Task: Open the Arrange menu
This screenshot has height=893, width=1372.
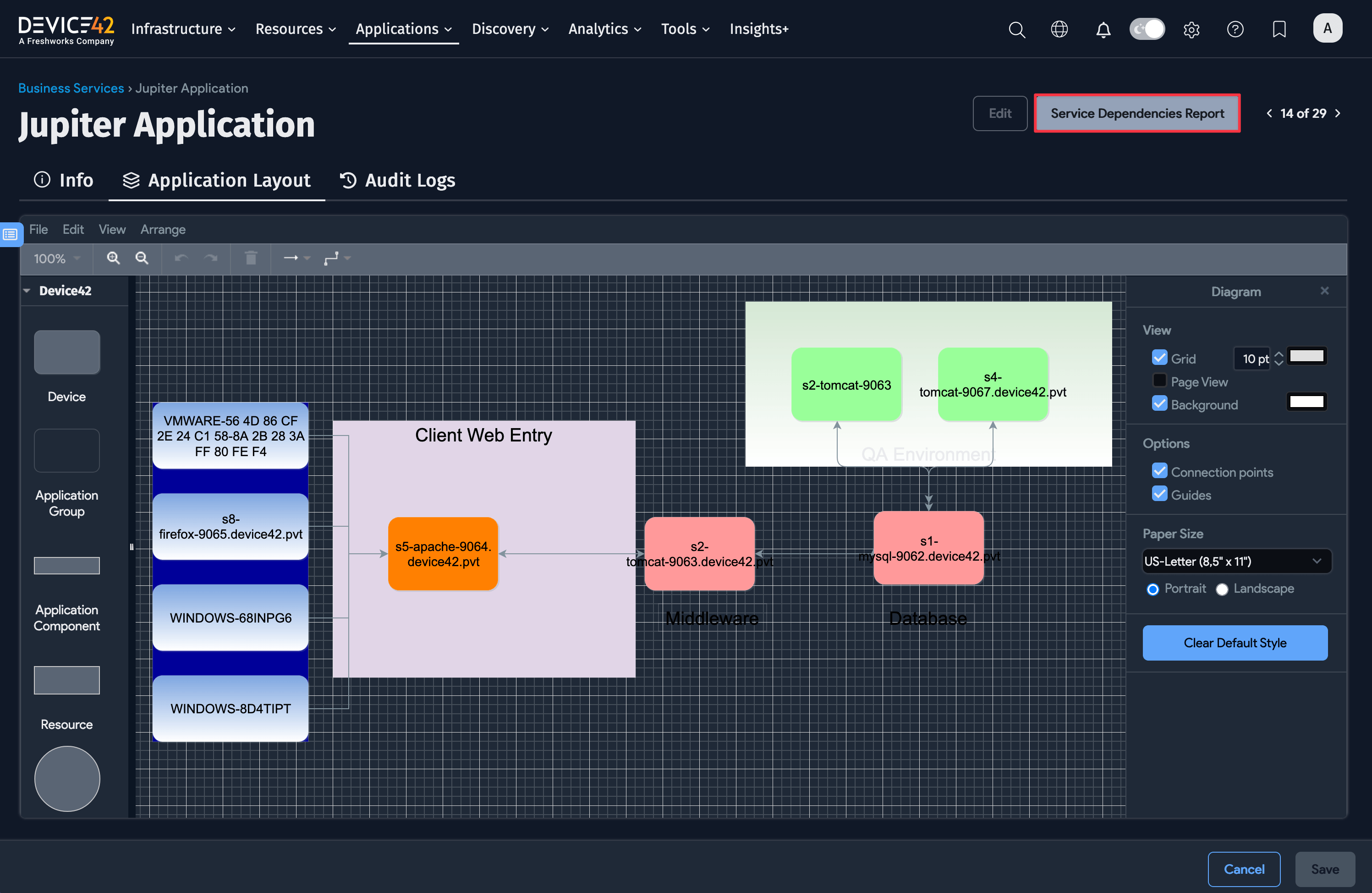Action: tap(163, 230)
